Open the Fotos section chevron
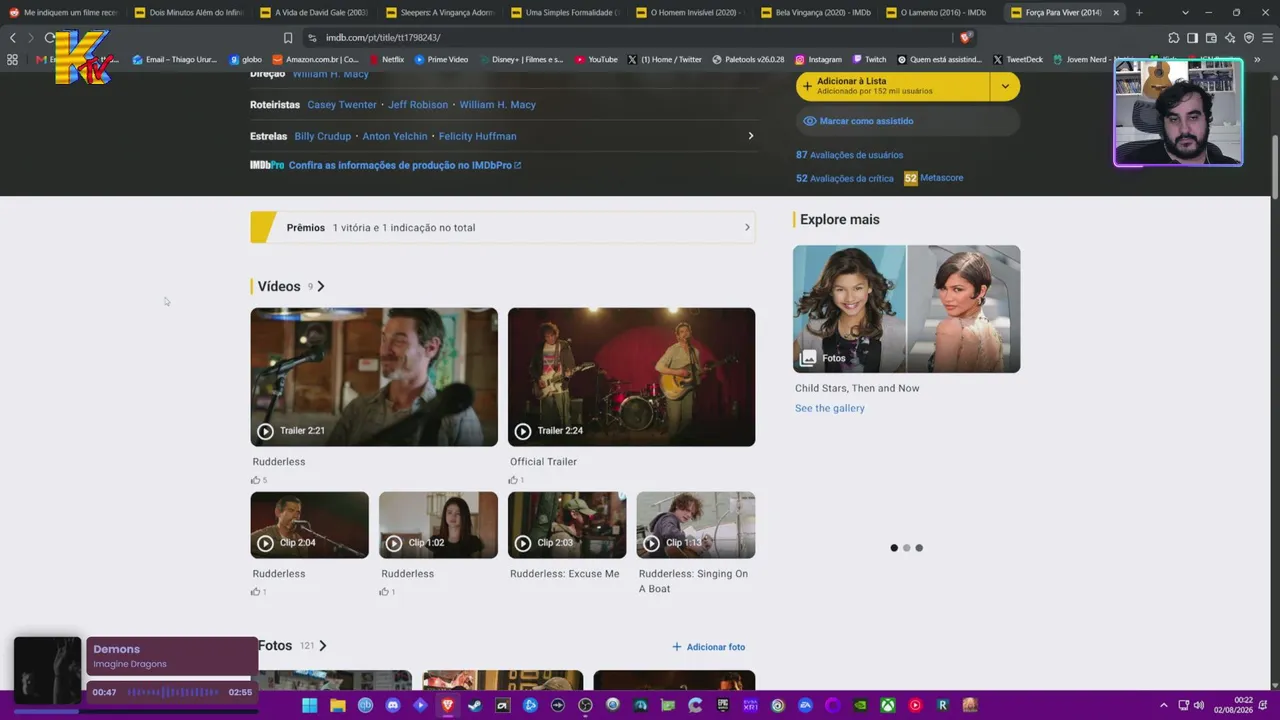The image size is (1280, 720). (323, 646)
